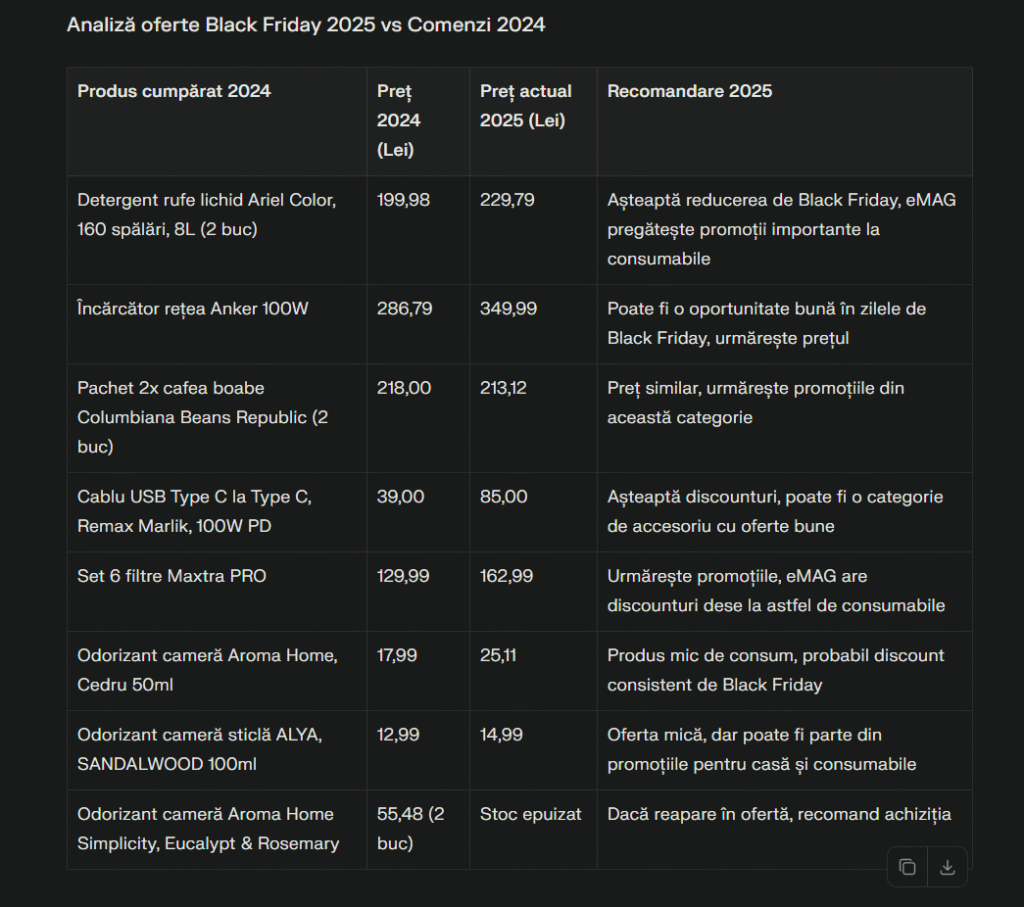Click the 'Recomandare 2025' column header
Screen dimensions: 1024x907
click(x=689, y=91)
